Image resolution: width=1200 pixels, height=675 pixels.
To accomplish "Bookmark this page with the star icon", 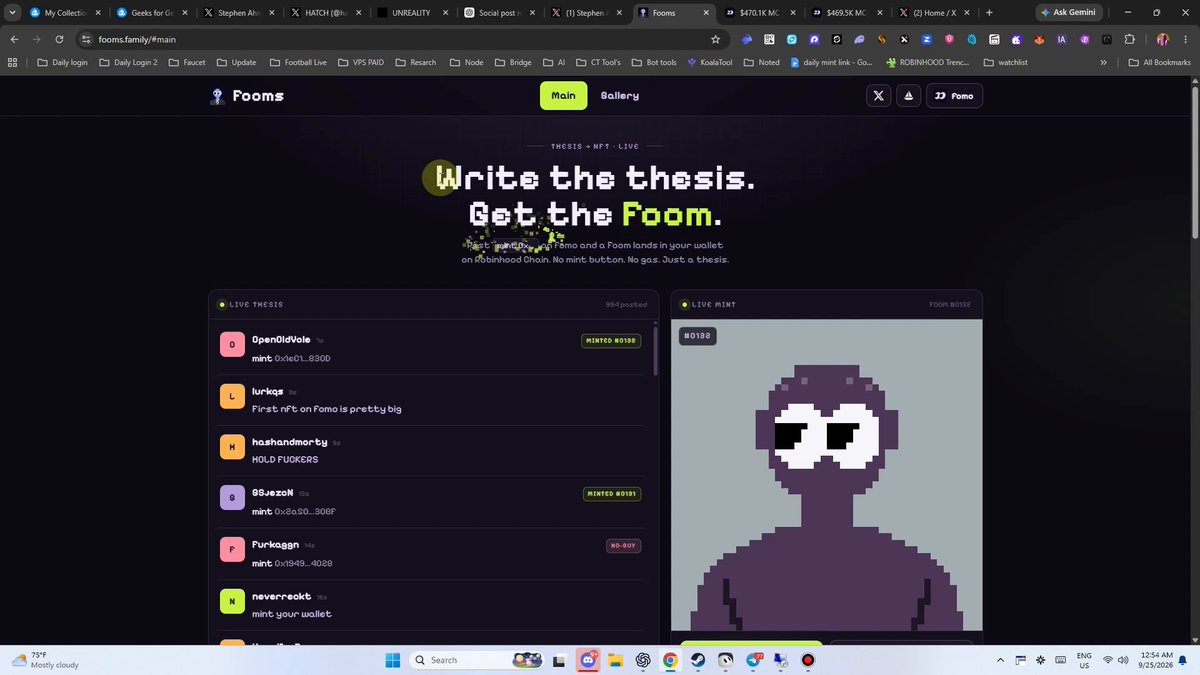I will pyautogui.click(x=715, y=39).
